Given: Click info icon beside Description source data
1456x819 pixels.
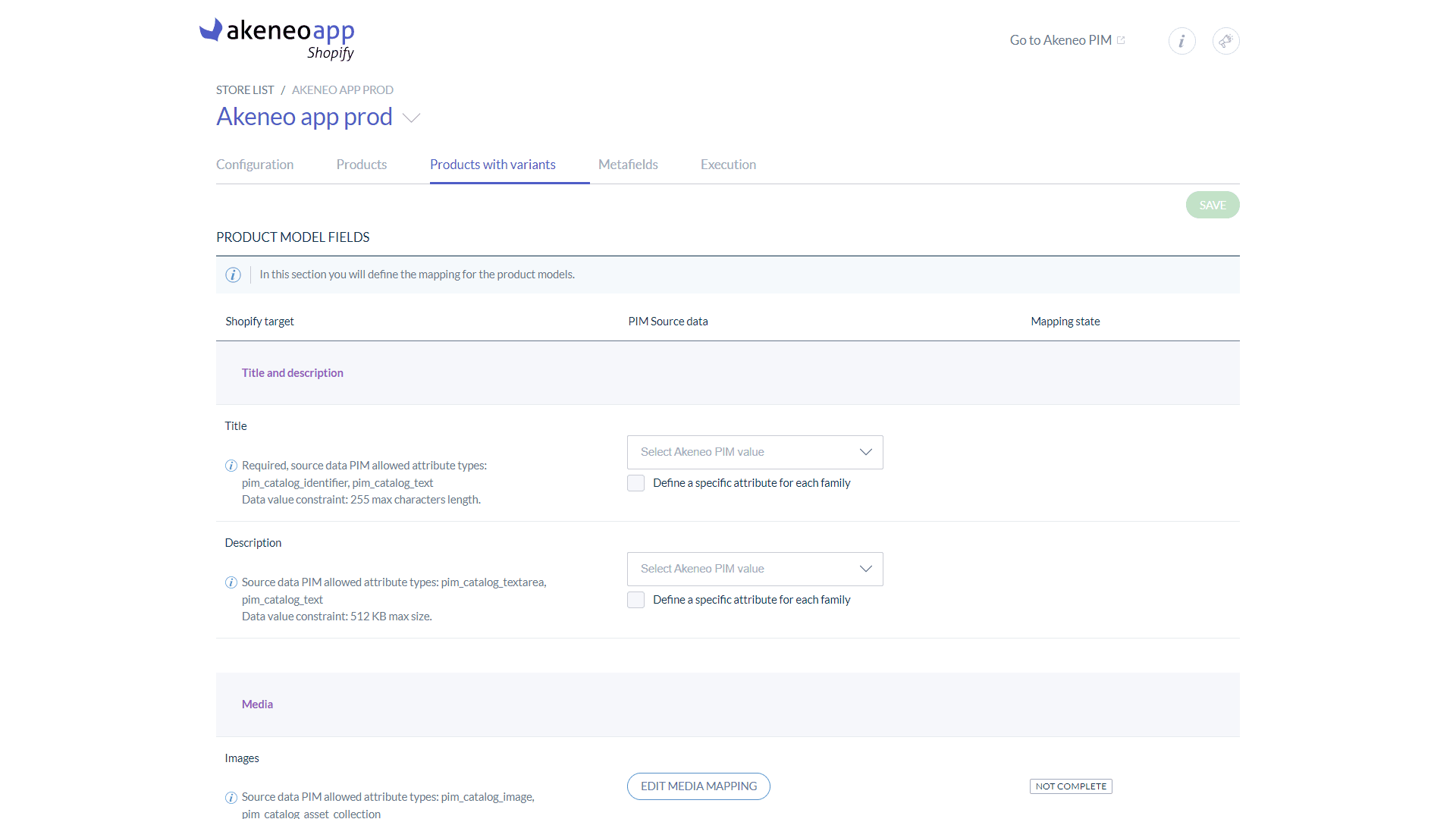Looking at the screenshot, I should click(x=231, y=582).
